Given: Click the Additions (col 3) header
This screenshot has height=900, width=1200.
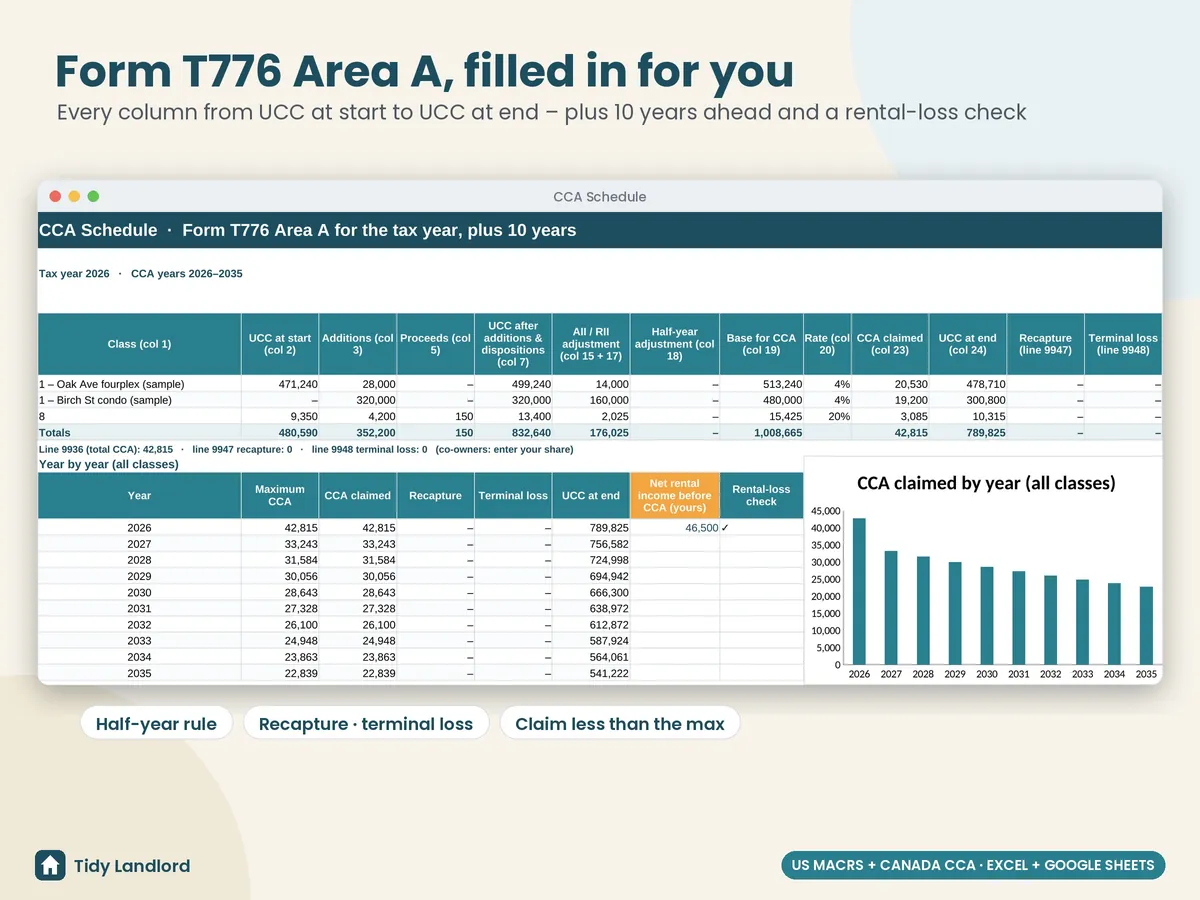Looking at the screenshot, I should coord(358,344).
